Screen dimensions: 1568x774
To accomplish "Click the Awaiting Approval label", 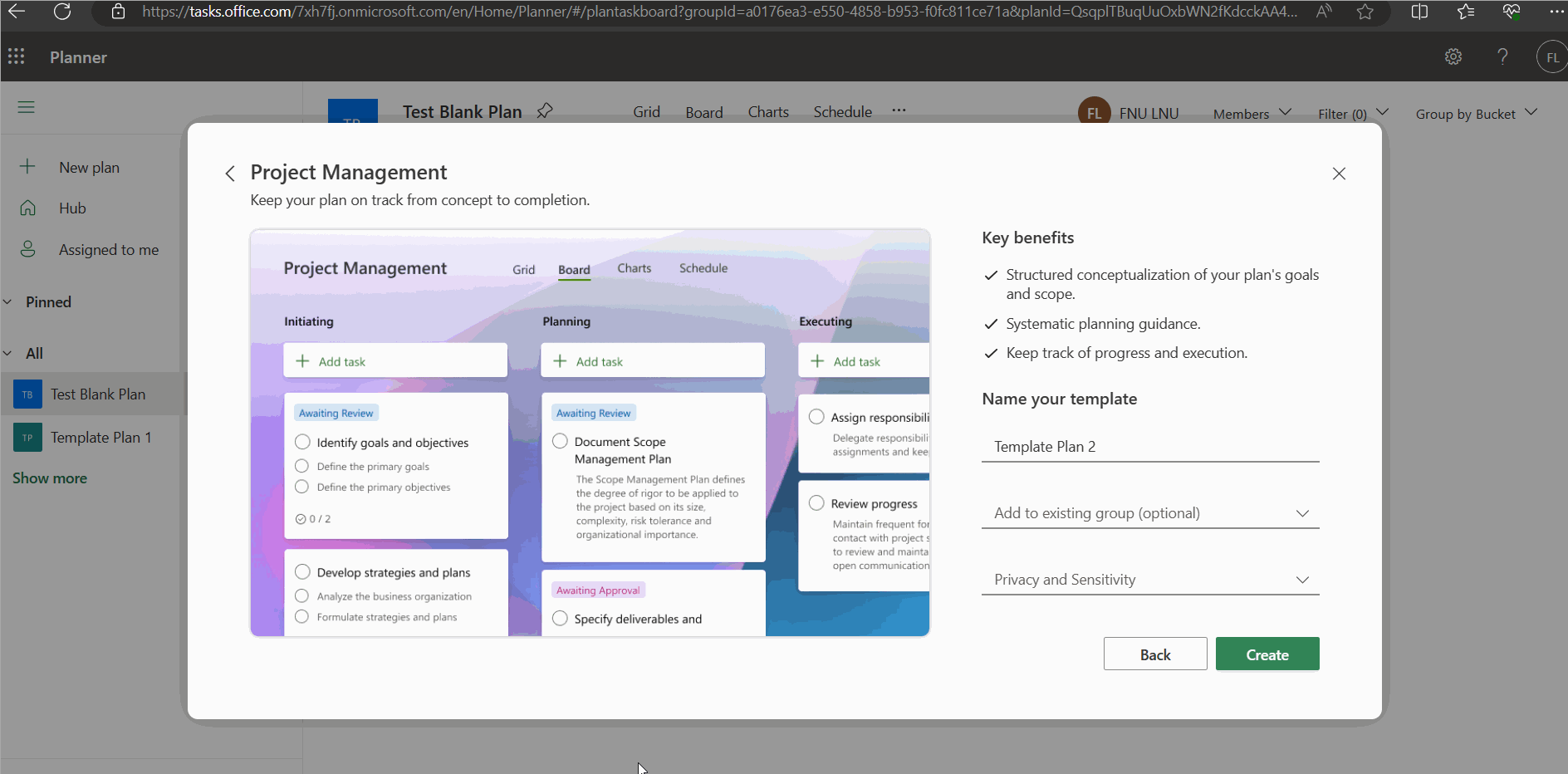I will [598, 590].
